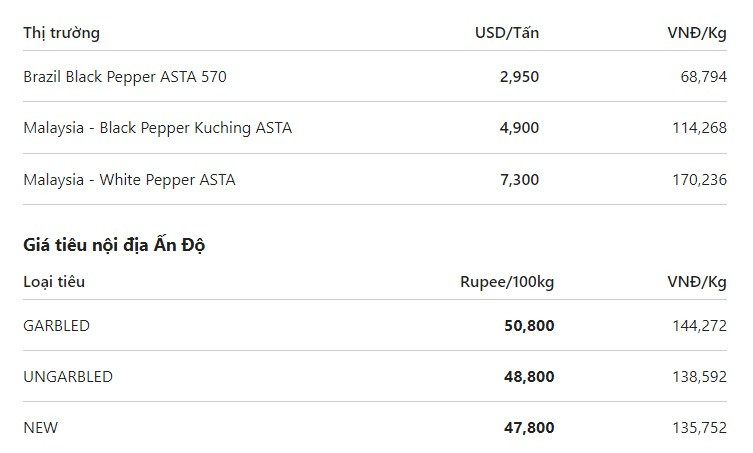
Task: Click the top VNĐ/Kg column header
Action: [697, 33]
